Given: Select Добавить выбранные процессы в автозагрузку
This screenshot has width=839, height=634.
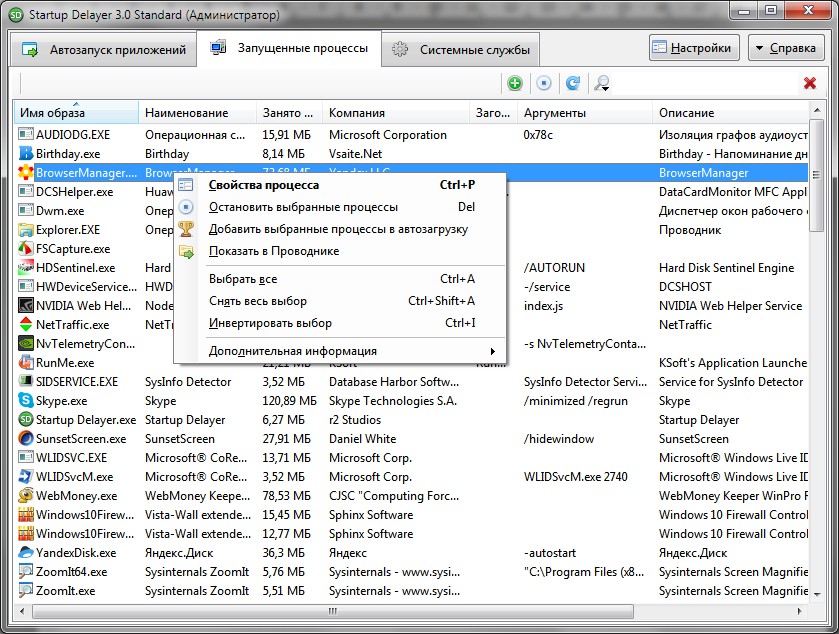Looking at the screenshot, I should pos(341,229).
